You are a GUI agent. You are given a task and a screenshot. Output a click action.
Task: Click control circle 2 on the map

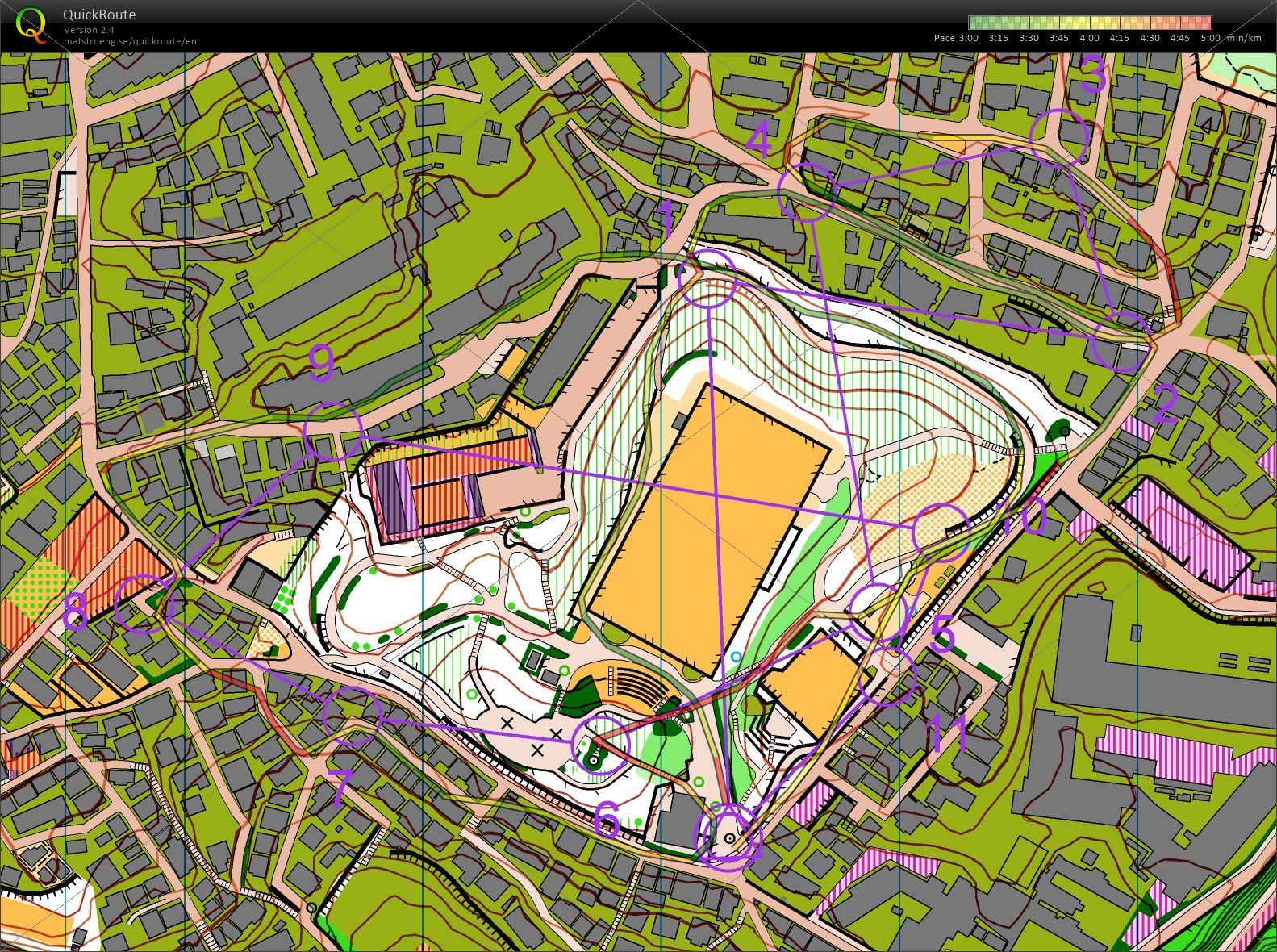(1121, 343)
